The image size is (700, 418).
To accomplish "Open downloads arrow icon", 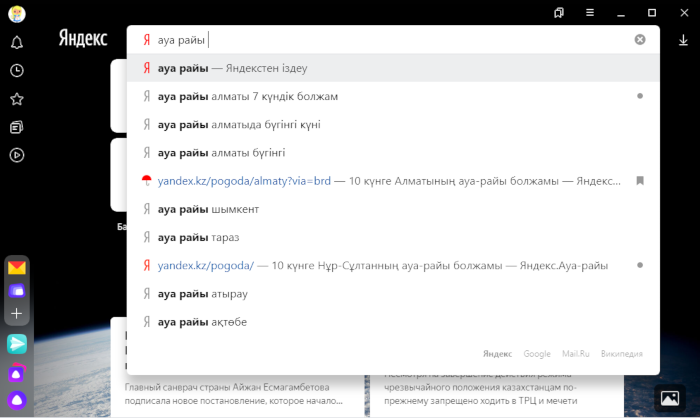I will [x=683, y=41].
